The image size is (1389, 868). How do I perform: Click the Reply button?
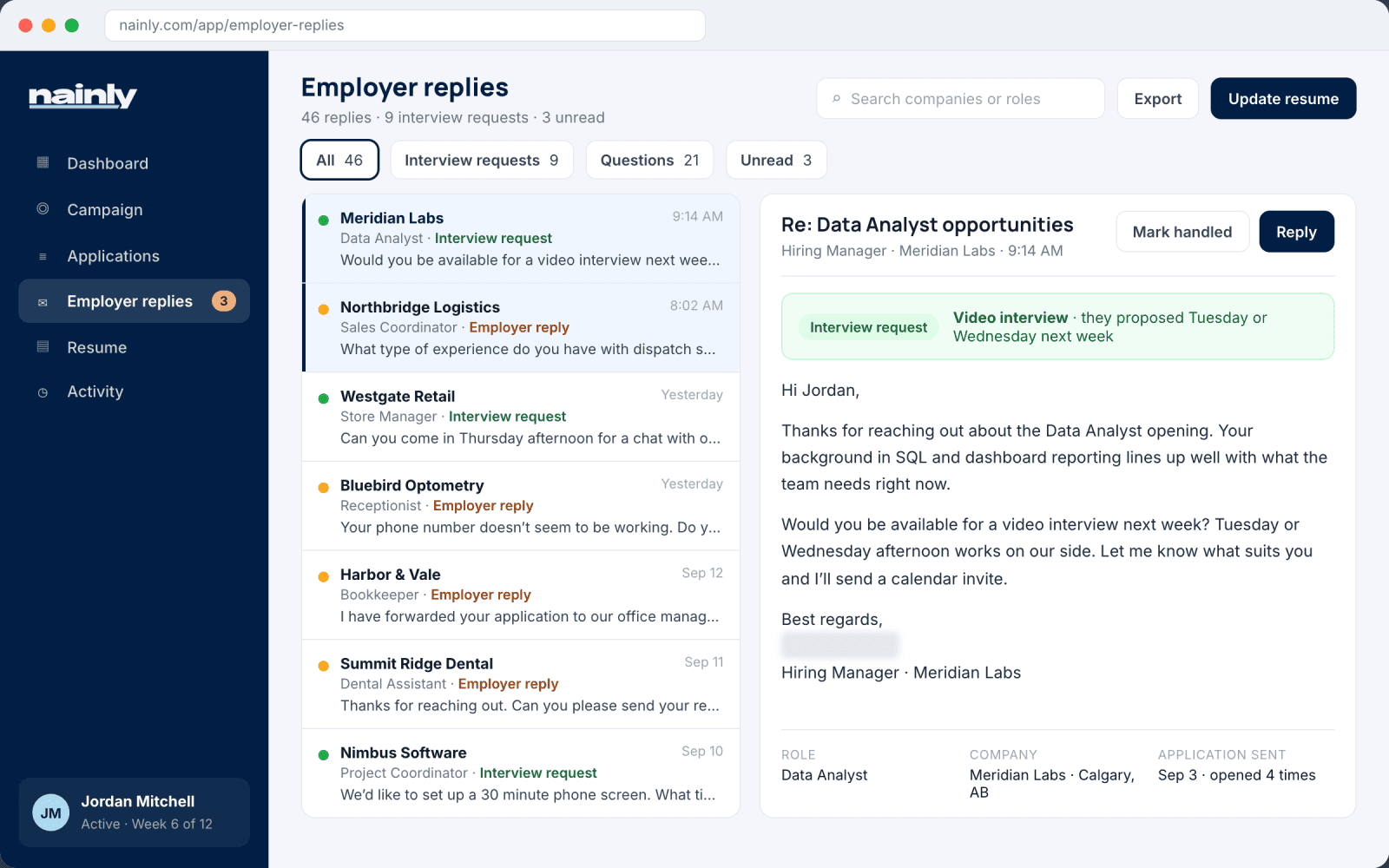pos(1296,232)
